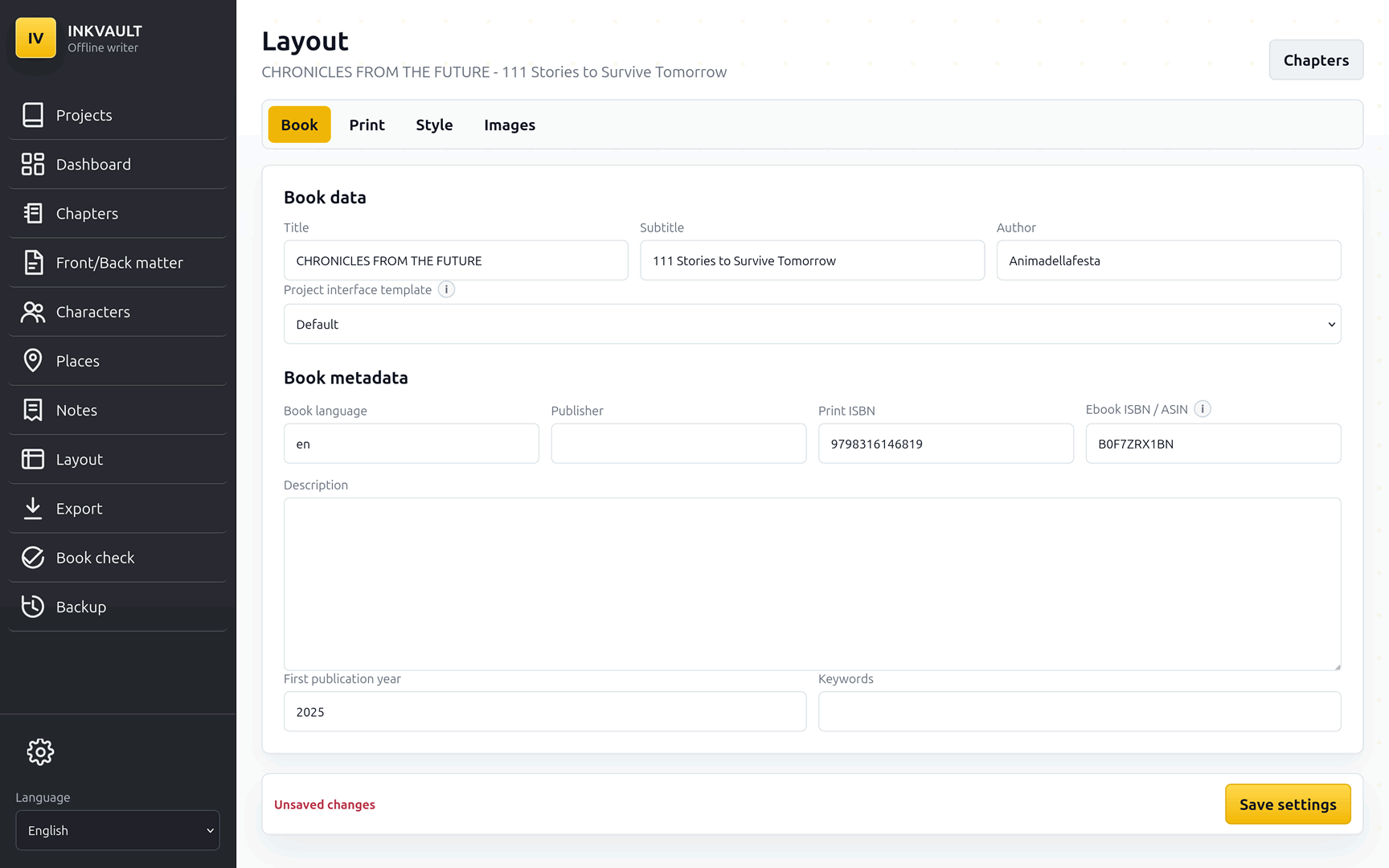Viewport: 1389px width, 868px height.
Task: Click the Description resize handle corner
Action: (x=1337, y=666)
